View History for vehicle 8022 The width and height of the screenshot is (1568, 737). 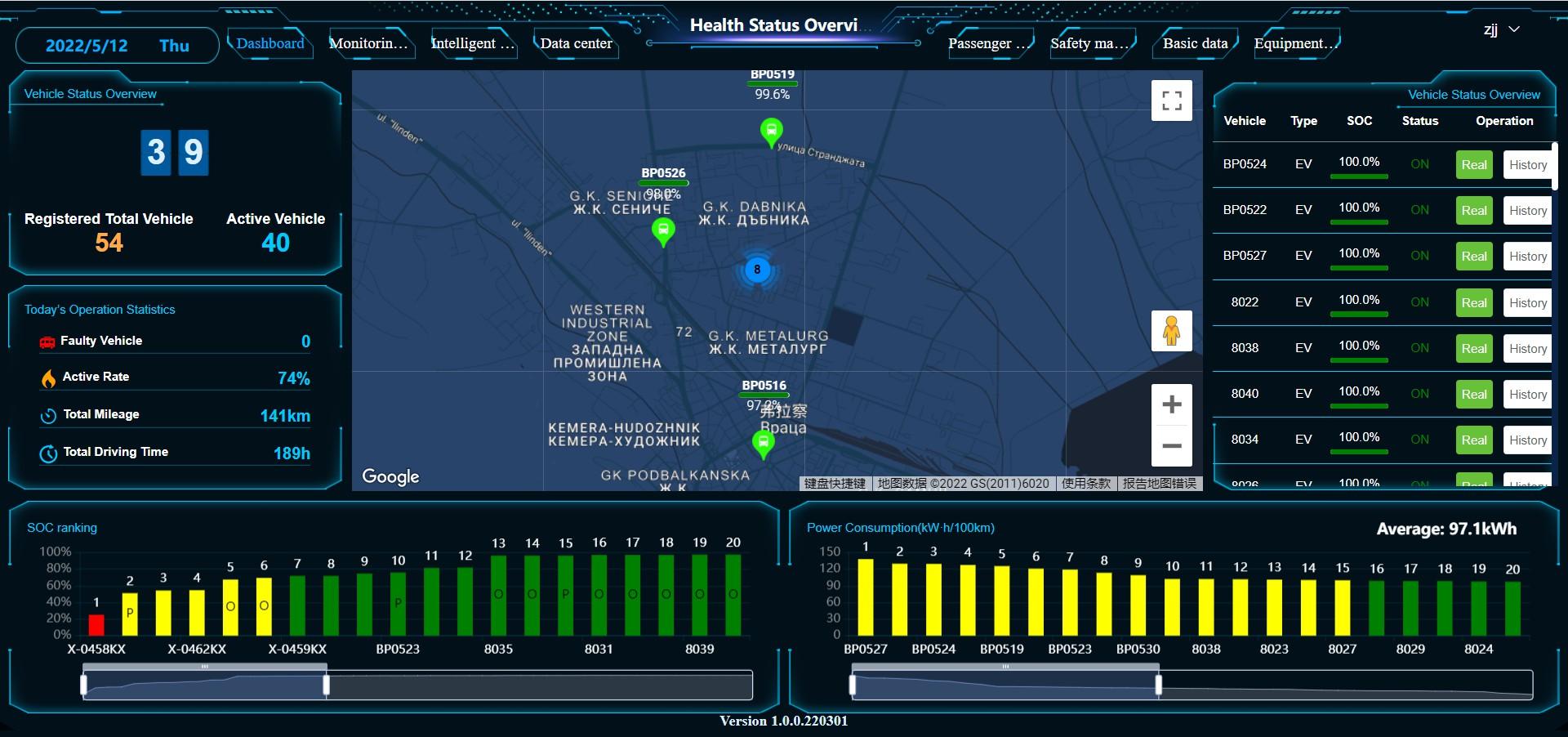coord(1527,302)
